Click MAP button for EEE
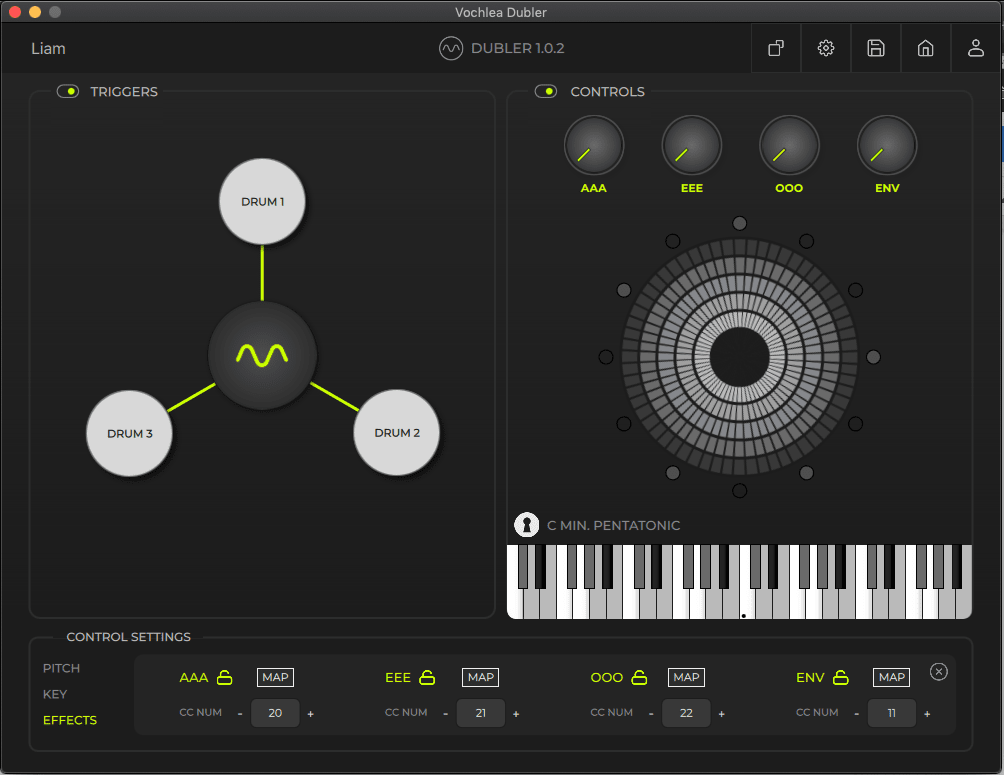The width and height of the screenshot is (1004, 775). [x=481, y=677]
